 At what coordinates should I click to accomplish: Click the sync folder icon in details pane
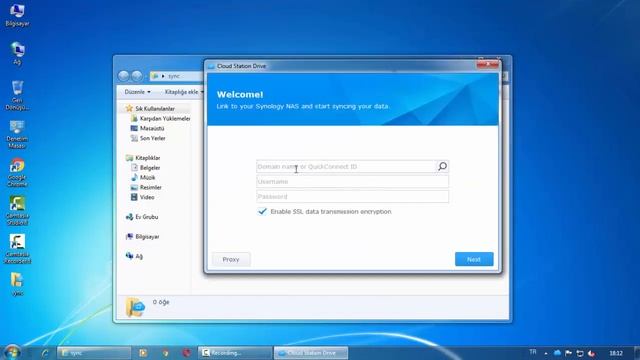point(135,307)
